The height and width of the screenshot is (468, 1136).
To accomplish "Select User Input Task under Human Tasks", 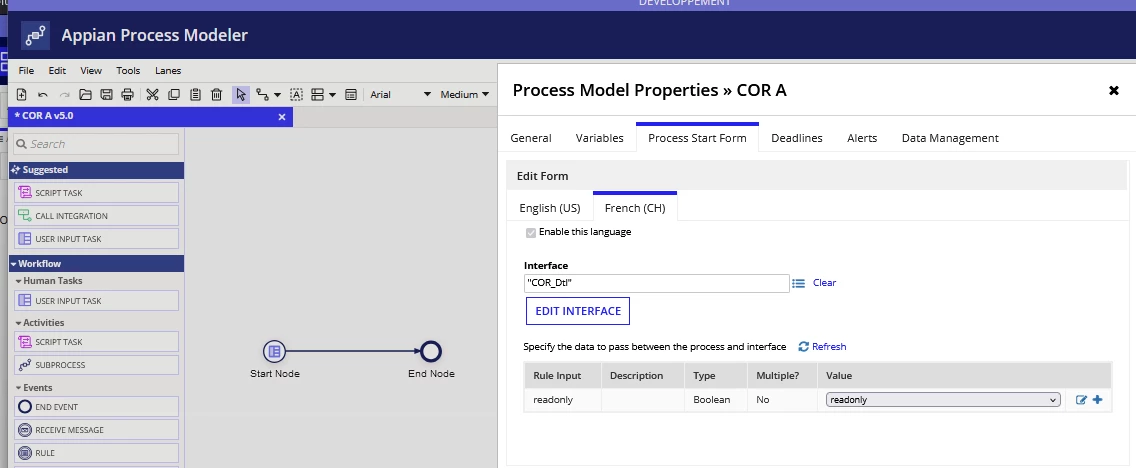I will click(96, 301).
